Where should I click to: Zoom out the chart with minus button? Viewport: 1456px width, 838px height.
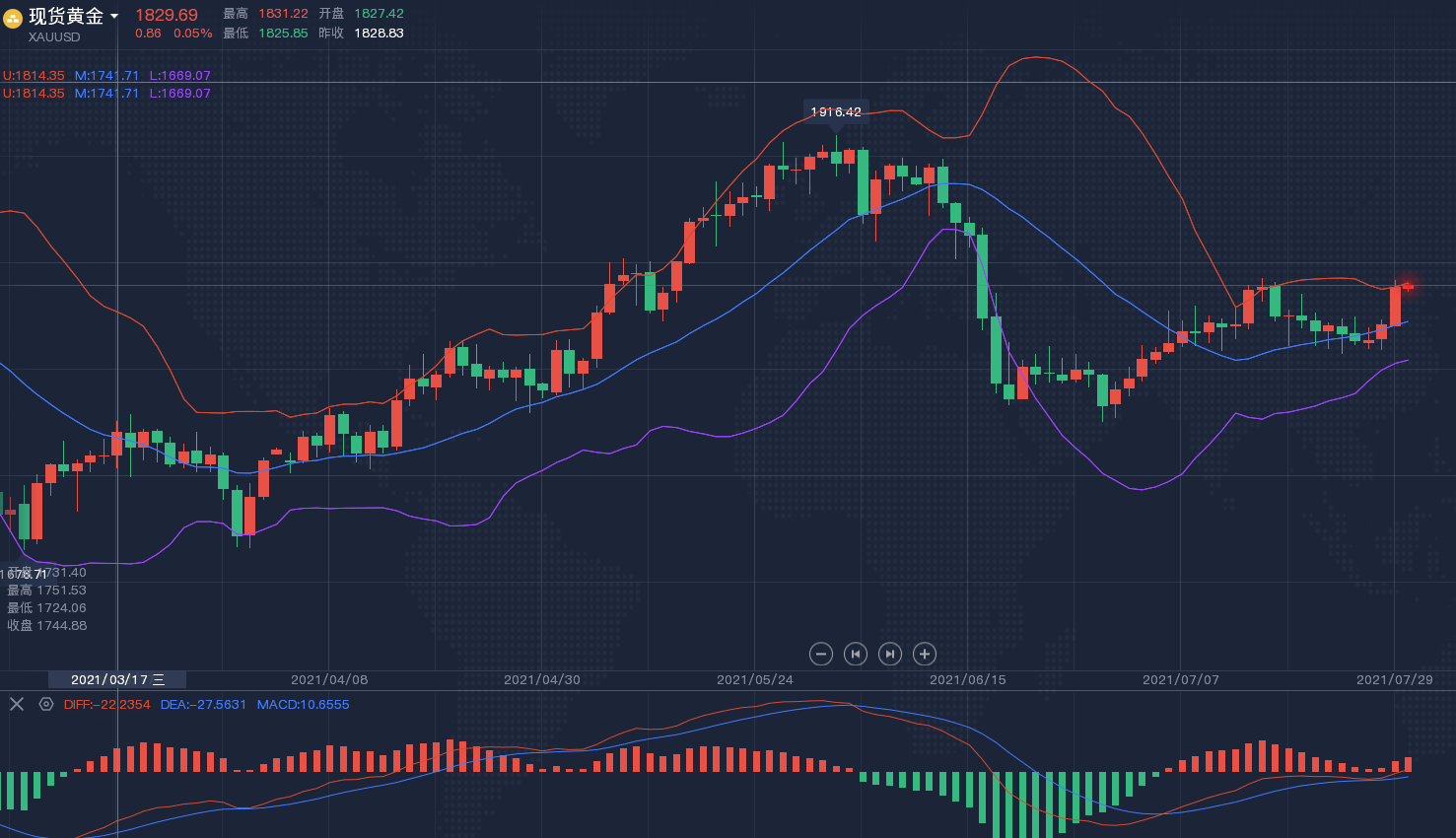coord(820,654)
